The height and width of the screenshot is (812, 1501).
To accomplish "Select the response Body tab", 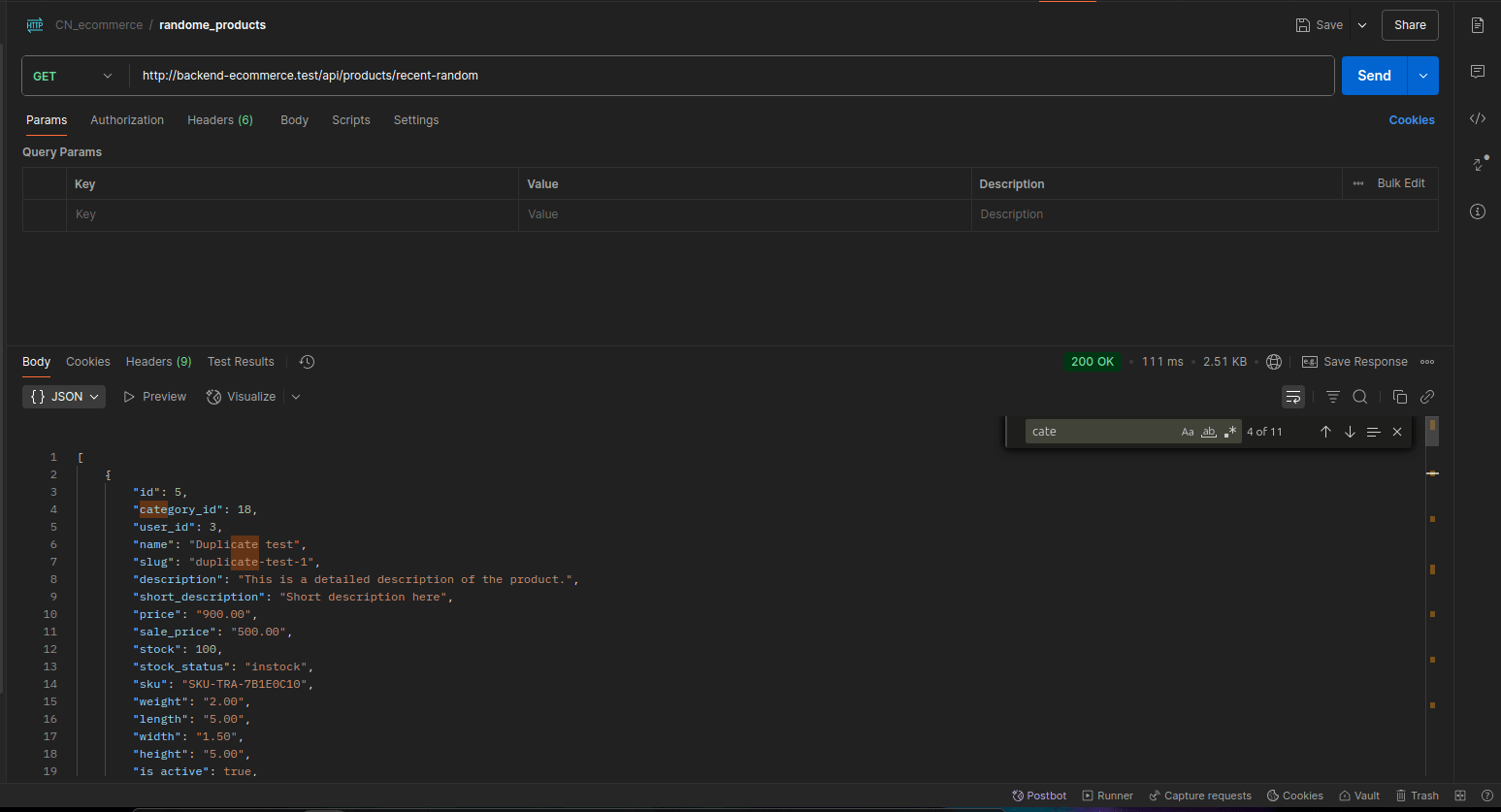I will 37,362.
